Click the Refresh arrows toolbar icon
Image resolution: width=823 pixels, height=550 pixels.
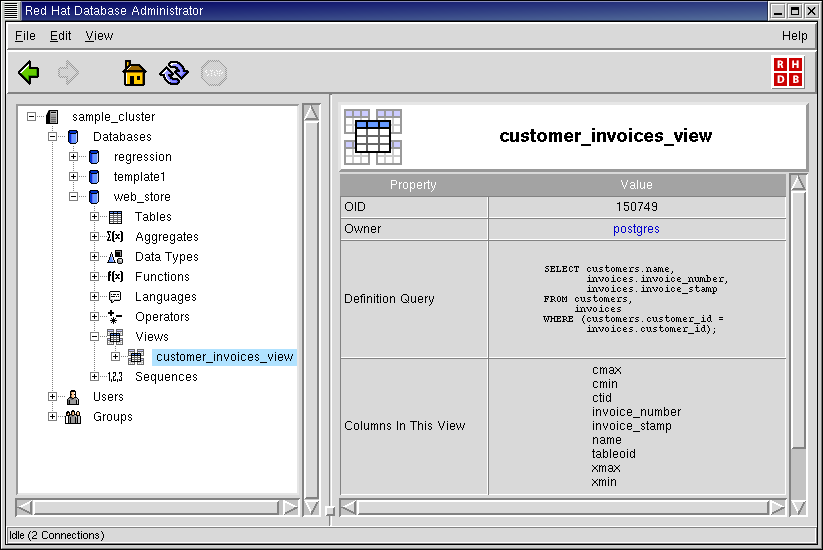point(174,72)
